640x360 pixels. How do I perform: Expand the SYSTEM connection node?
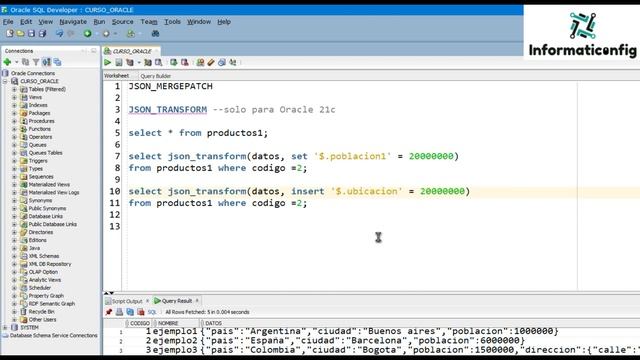click(x=5, y=327)
